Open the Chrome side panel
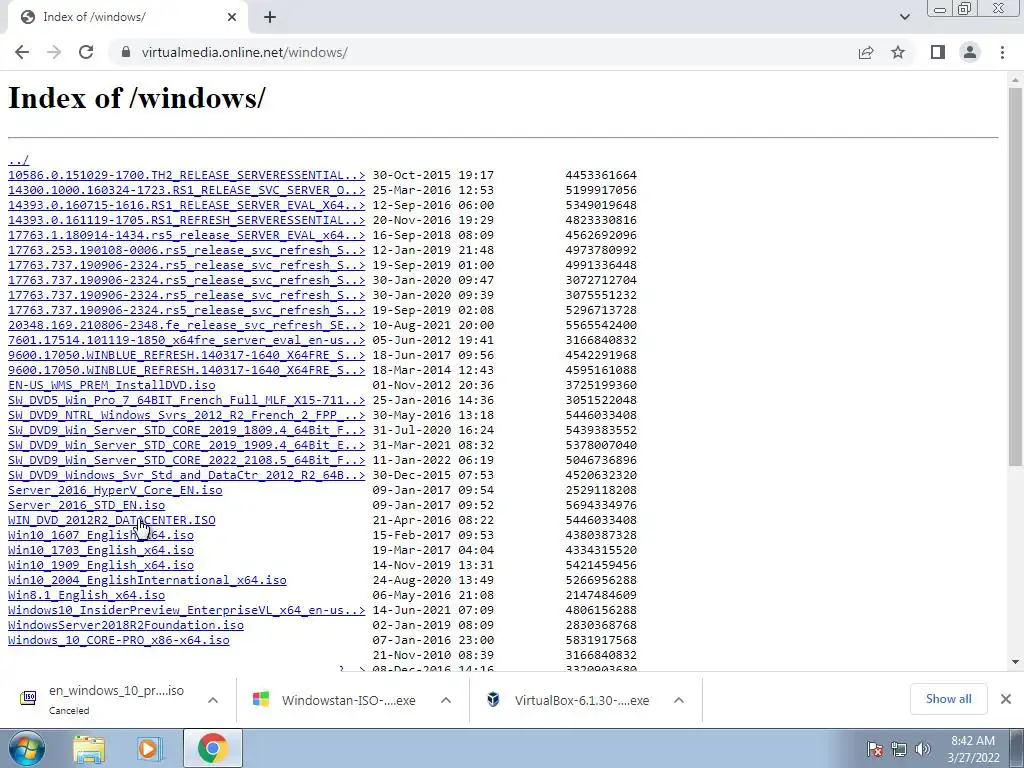 click(938, 52)
